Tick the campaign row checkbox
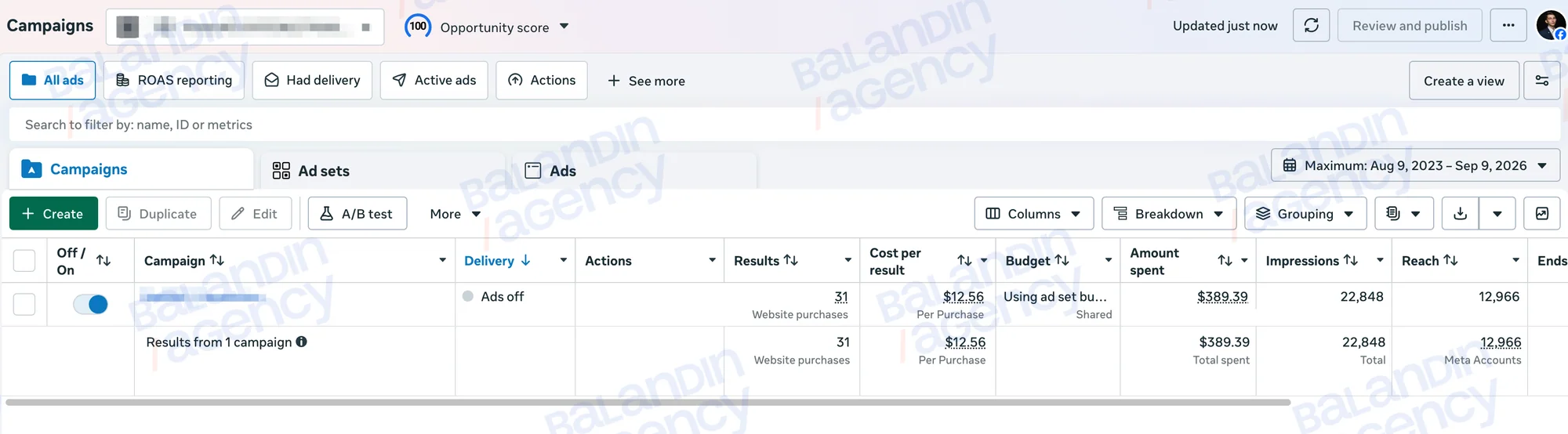Screen dimensions: 1568x434 pos(24,304)
